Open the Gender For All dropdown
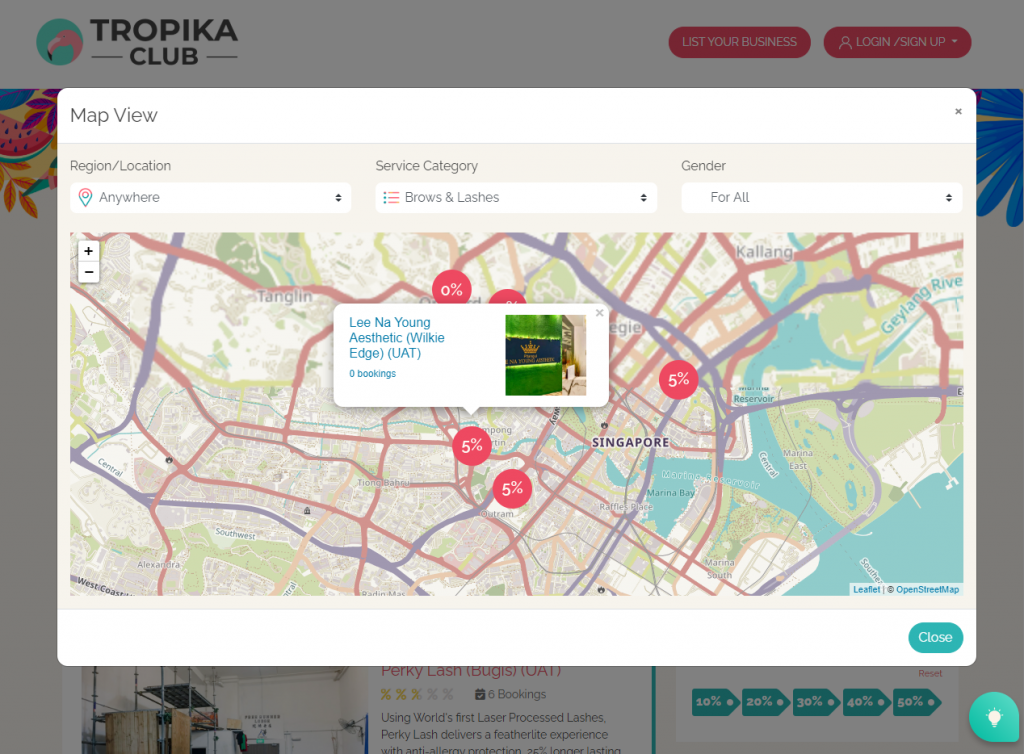The image size is (1024, 754). (822, 198)
